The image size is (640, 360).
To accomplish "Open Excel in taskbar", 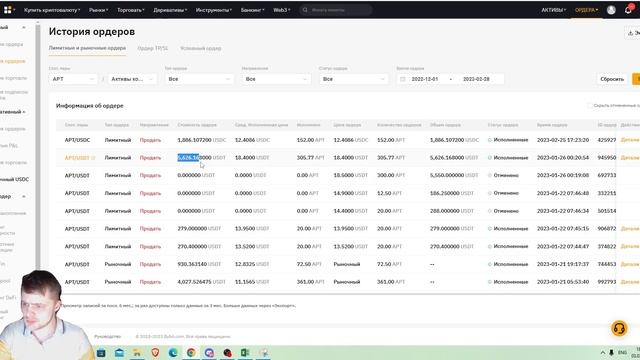I will [245, 352].
